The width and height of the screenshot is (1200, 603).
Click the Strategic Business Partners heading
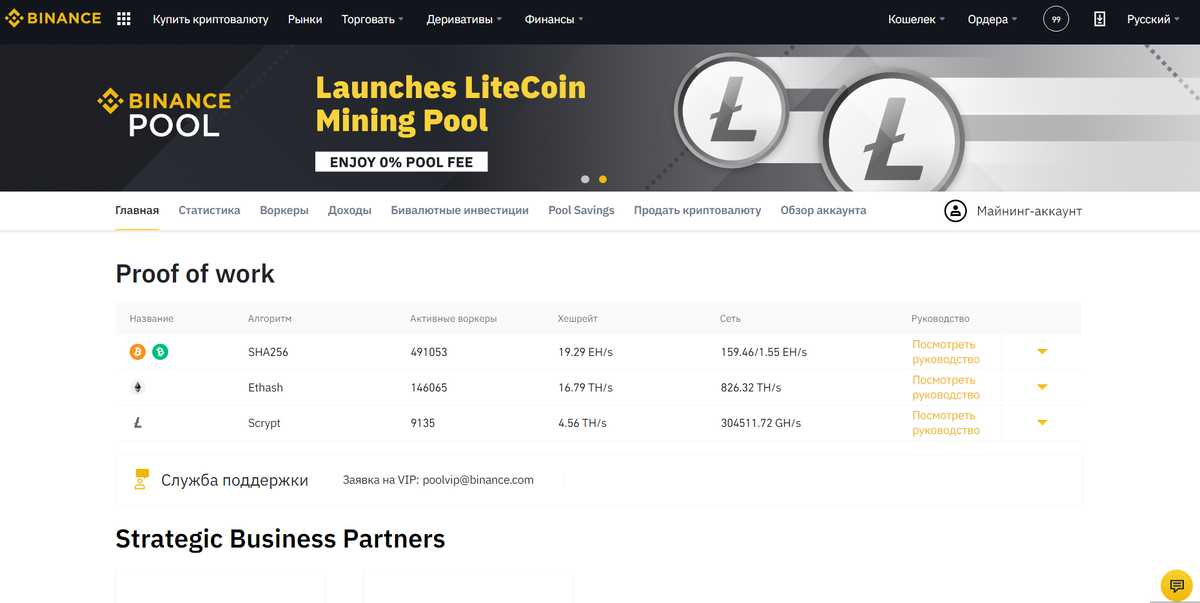coord(280,539)
